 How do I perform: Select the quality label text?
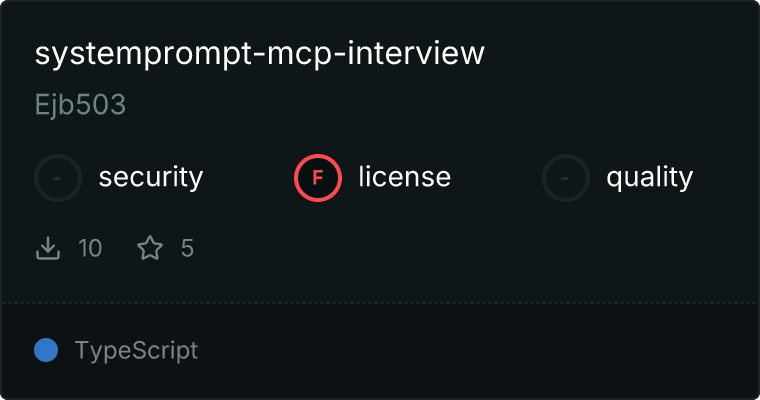[649, 177]
